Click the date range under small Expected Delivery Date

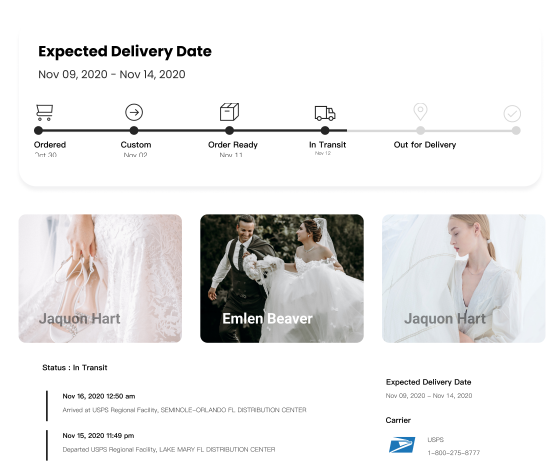[429, 396]
